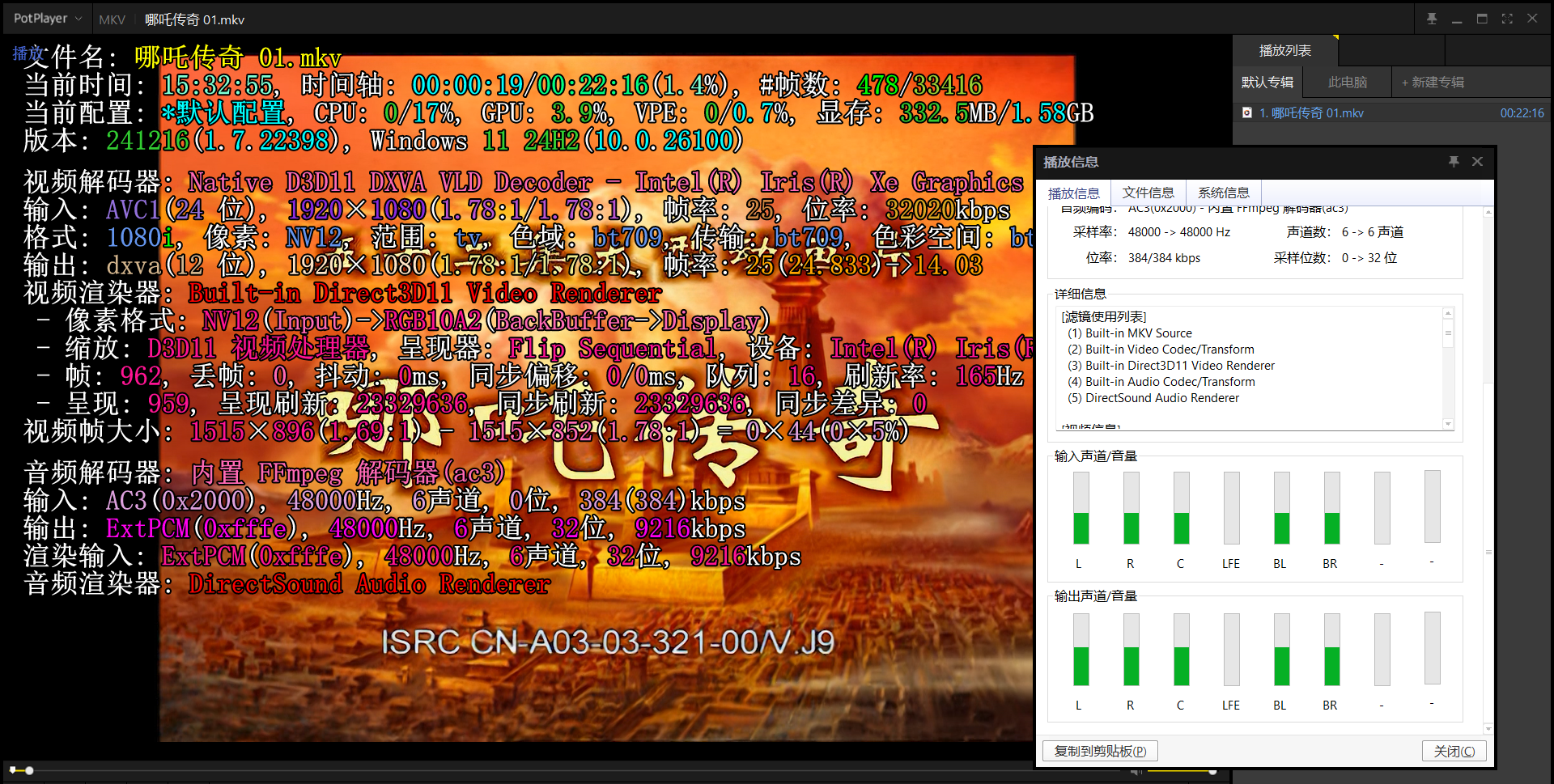
Task: Mute audio with the speaker icon
Action: [1136, 771]
